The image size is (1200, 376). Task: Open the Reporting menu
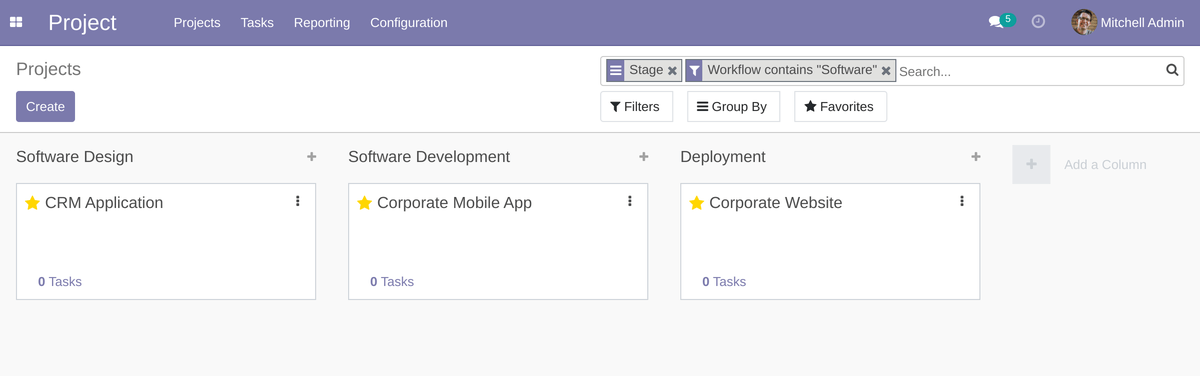pyautogui.click(x=322, y=22)
